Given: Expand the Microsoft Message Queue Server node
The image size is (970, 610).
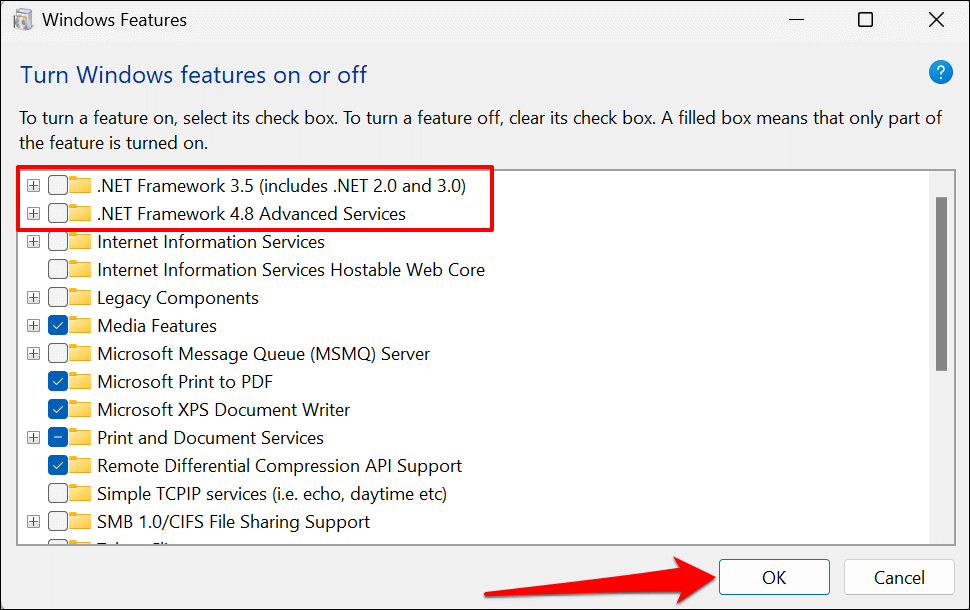Looking at the screenshot, I should (34, 354).
